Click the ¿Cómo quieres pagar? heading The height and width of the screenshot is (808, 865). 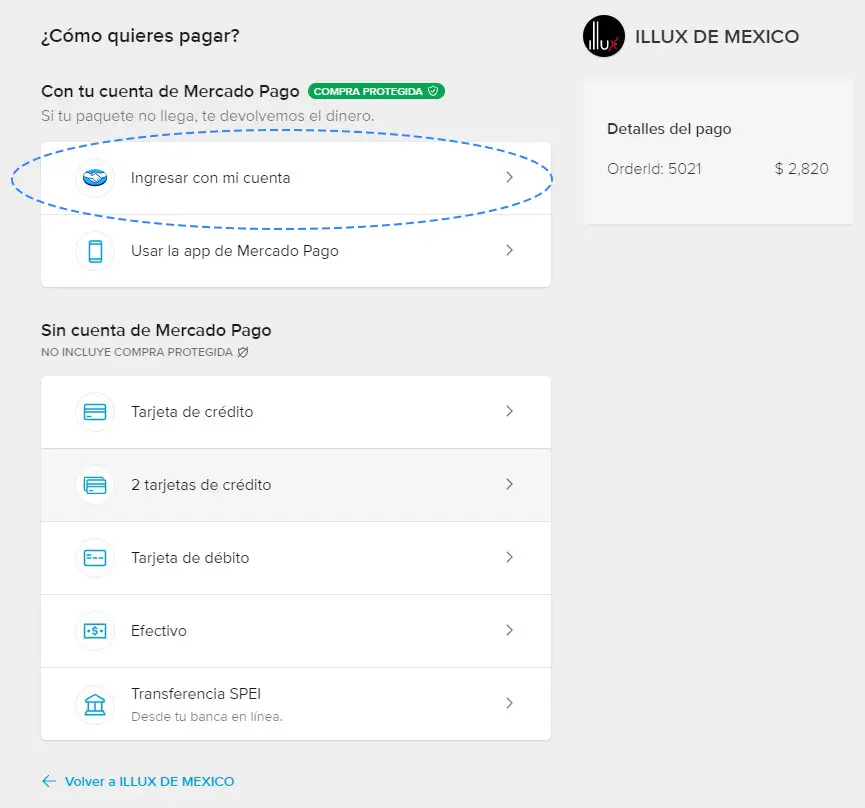[140, 36]
